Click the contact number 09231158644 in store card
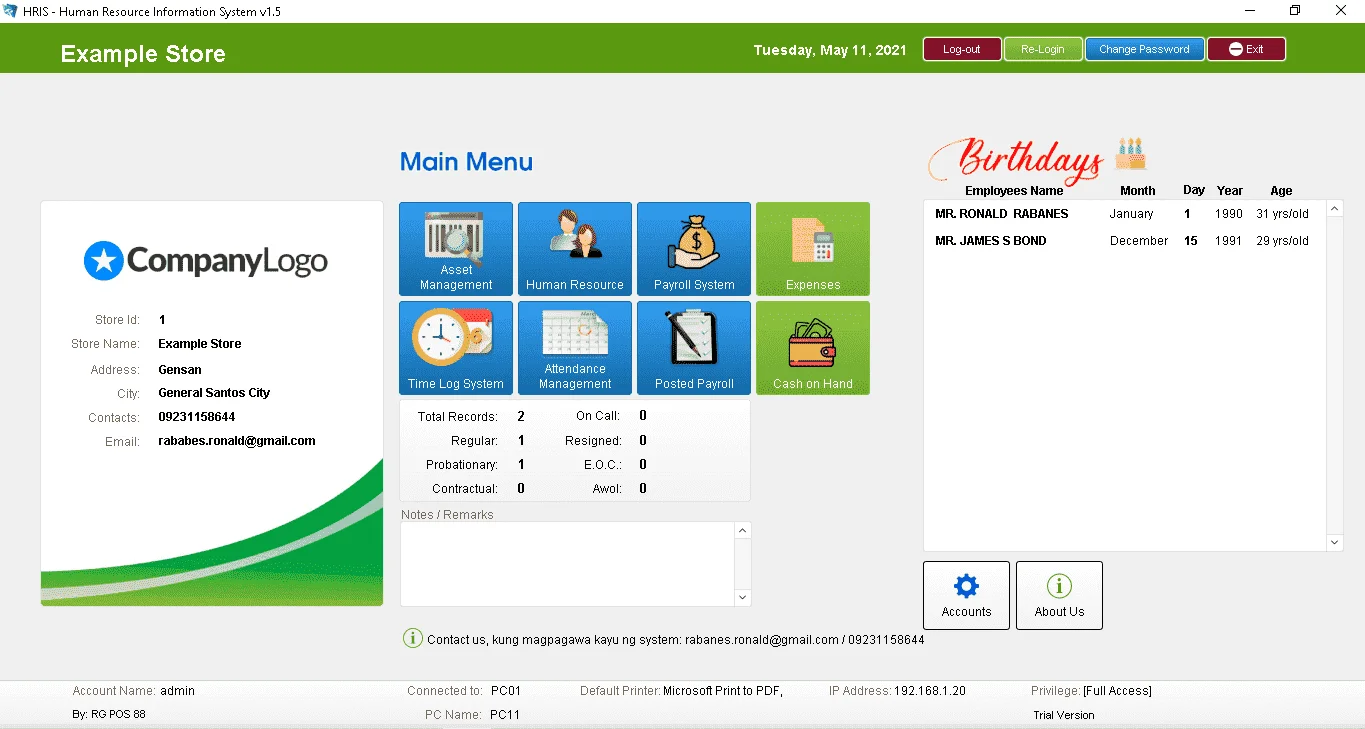This screenshot has height=729, width=1365. [197, 417]
